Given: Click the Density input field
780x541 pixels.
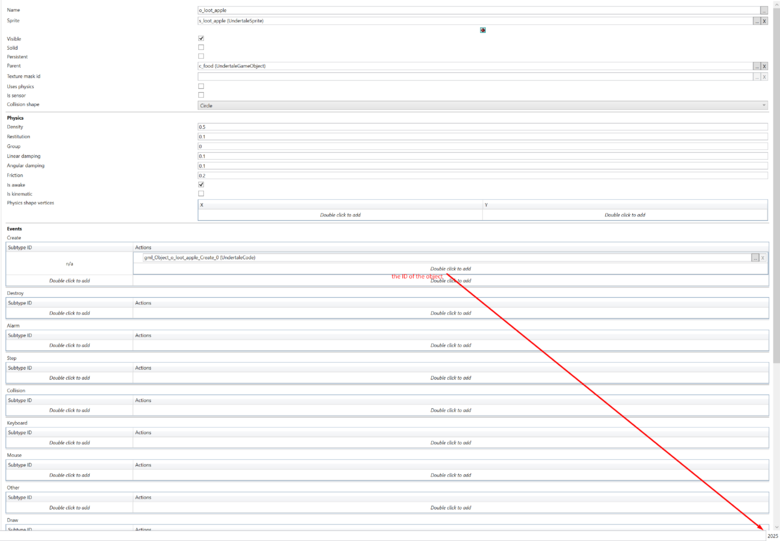Looking at the screenshot, I should pos(482,127).
